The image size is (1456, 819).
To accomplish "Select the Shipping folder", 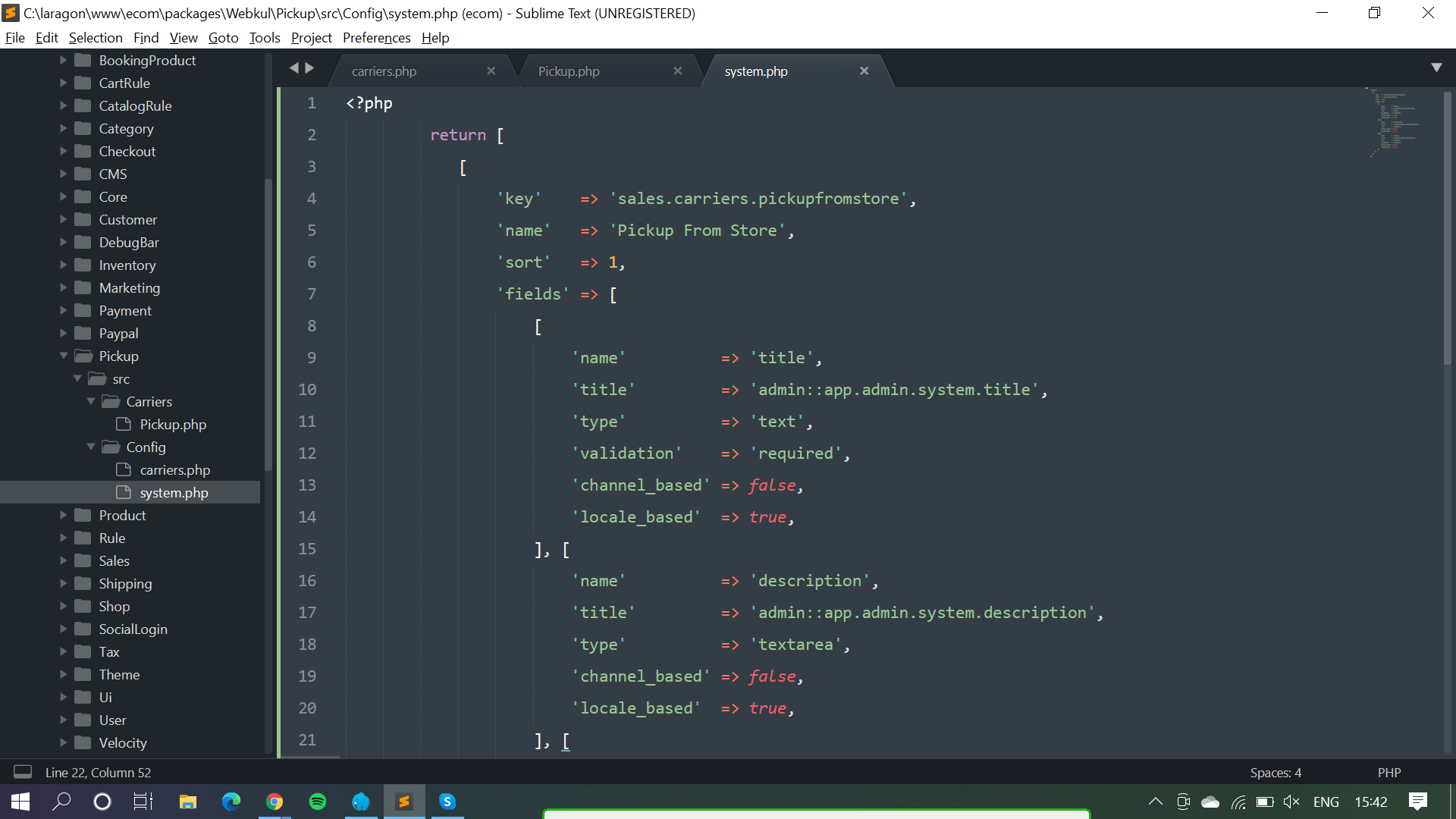I will point(125,584).
